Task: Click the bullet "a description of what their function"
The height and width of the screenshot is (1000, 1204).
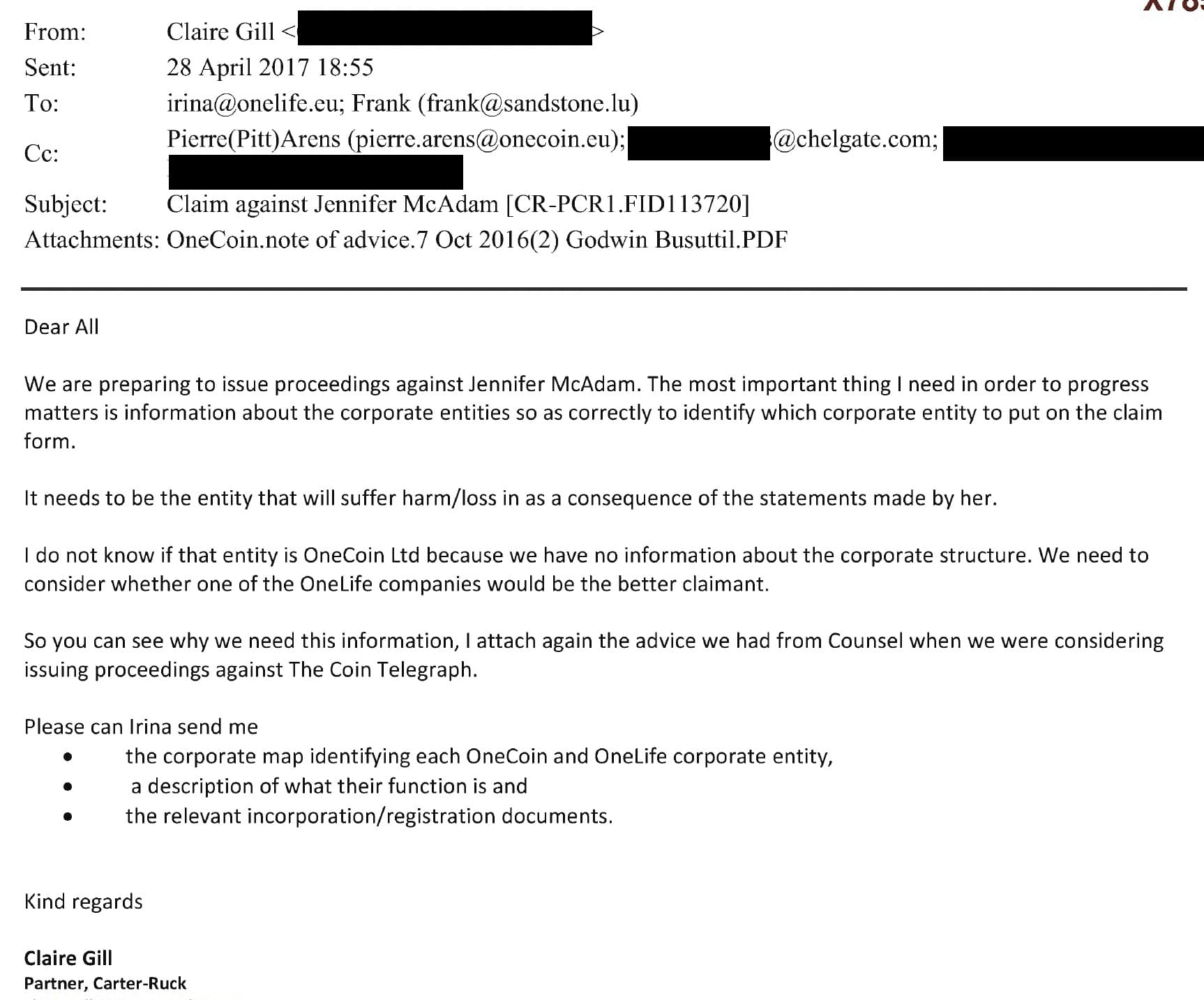Action: (329, 787)
